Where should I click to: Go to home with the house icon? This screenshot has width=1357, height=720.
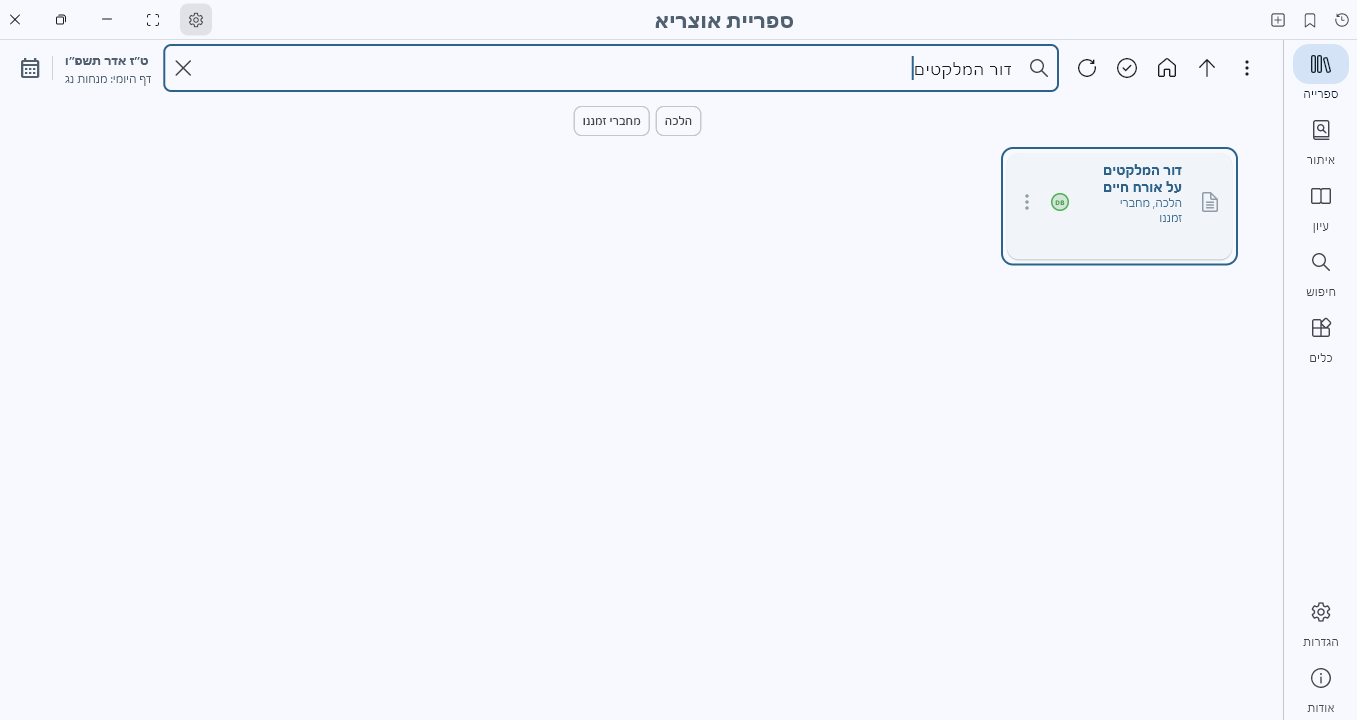coord(1166,67)
